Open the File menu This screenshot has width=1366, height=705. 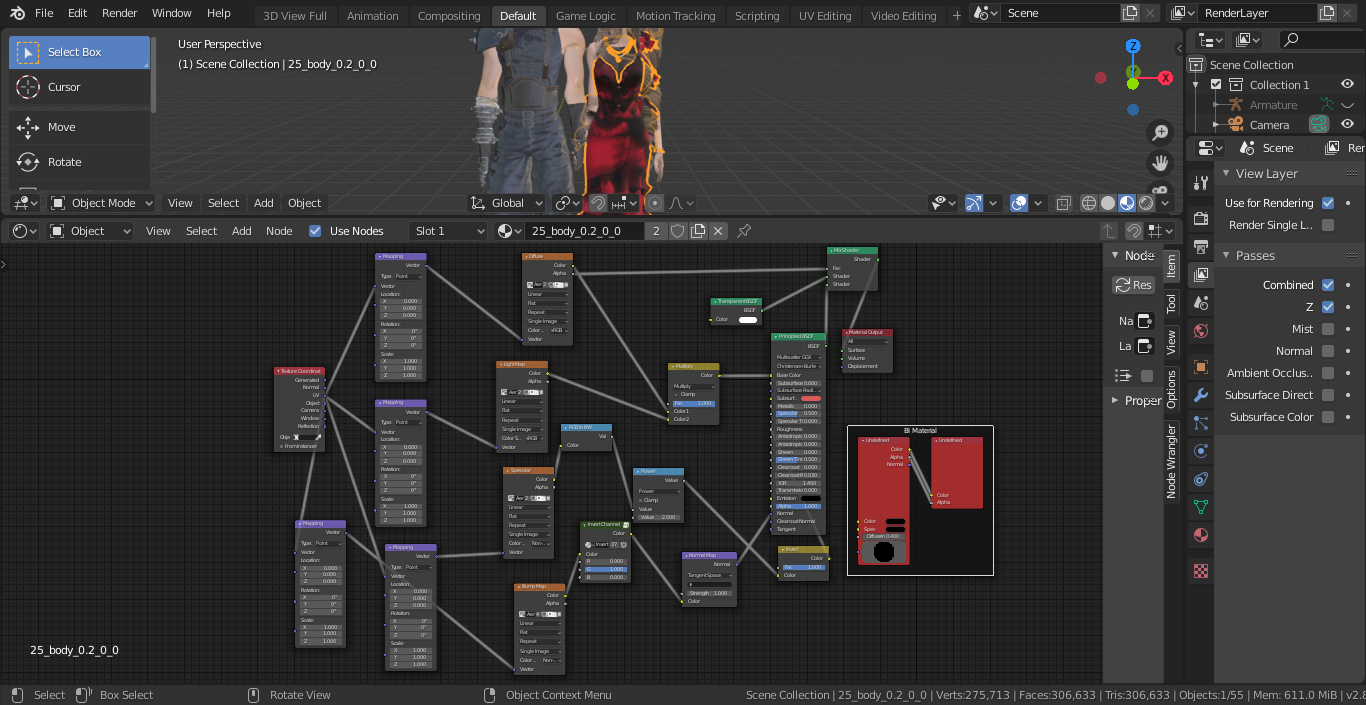click(44, 13)
